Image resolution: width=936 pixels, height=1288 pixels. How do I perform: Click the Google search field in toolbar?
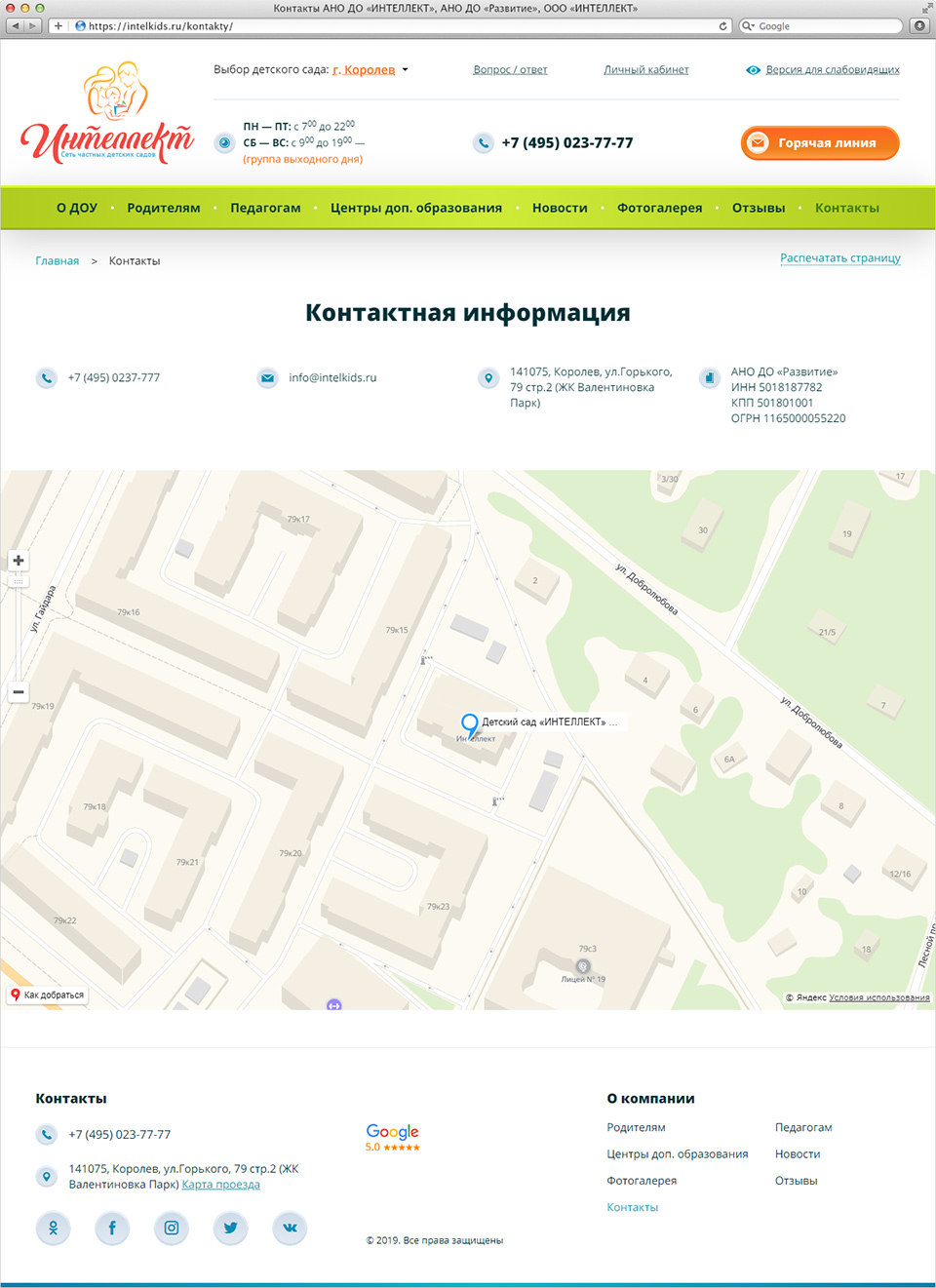(x=821, y=26)
